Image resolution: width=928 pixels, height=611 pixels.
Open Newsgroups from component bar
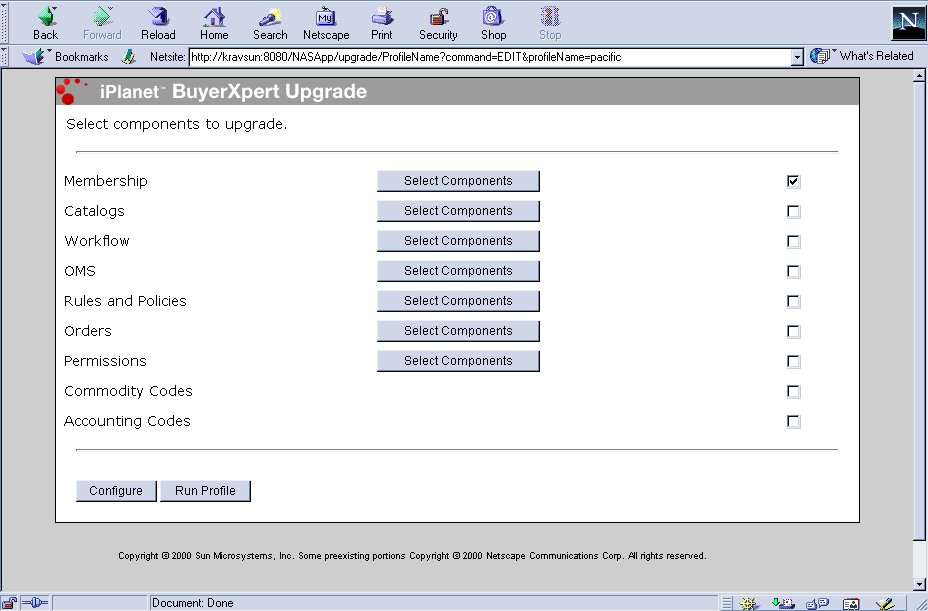click(817, 604)
